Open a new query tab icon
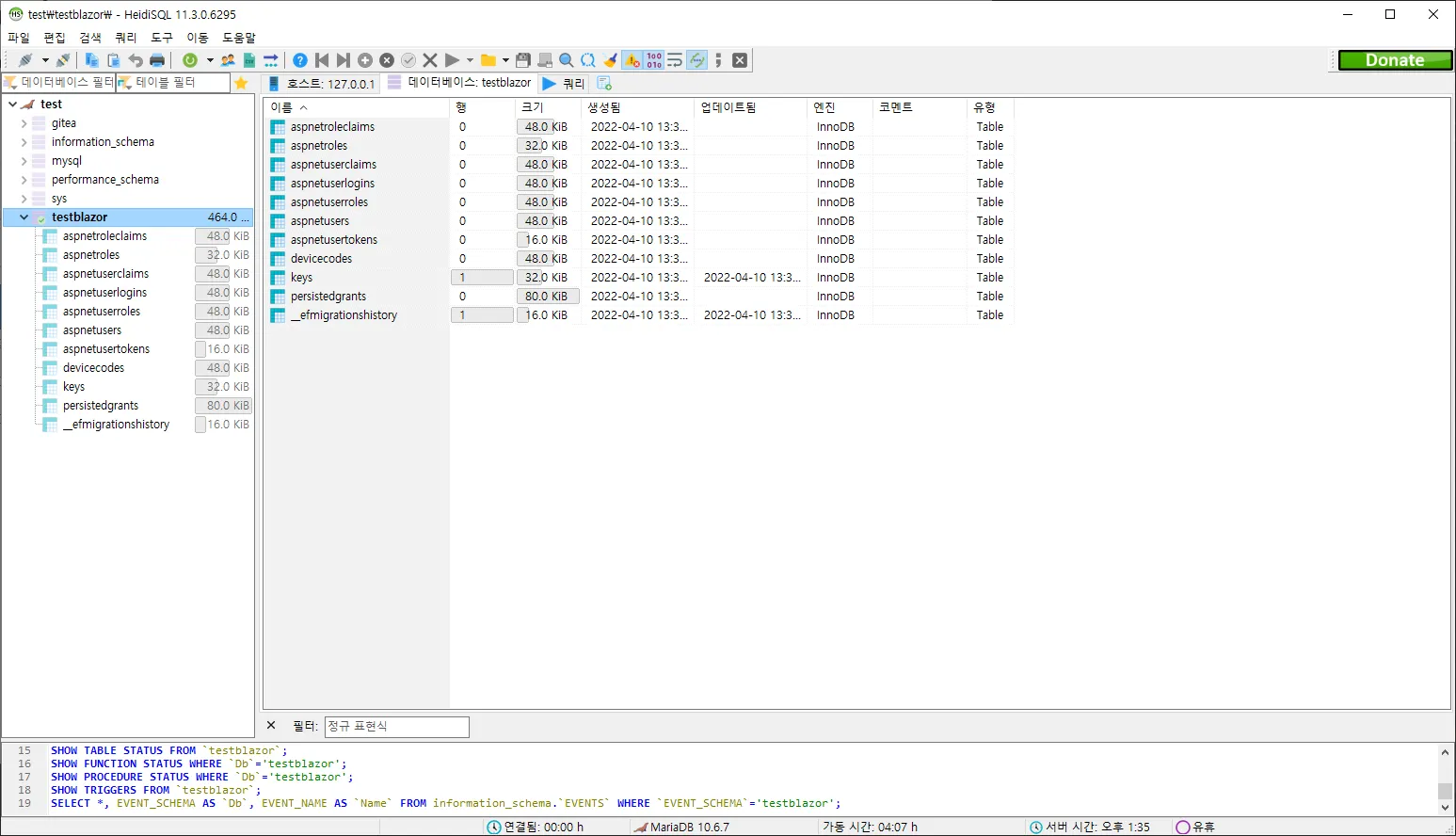The image size is (1456, 836). coord(604,83)
